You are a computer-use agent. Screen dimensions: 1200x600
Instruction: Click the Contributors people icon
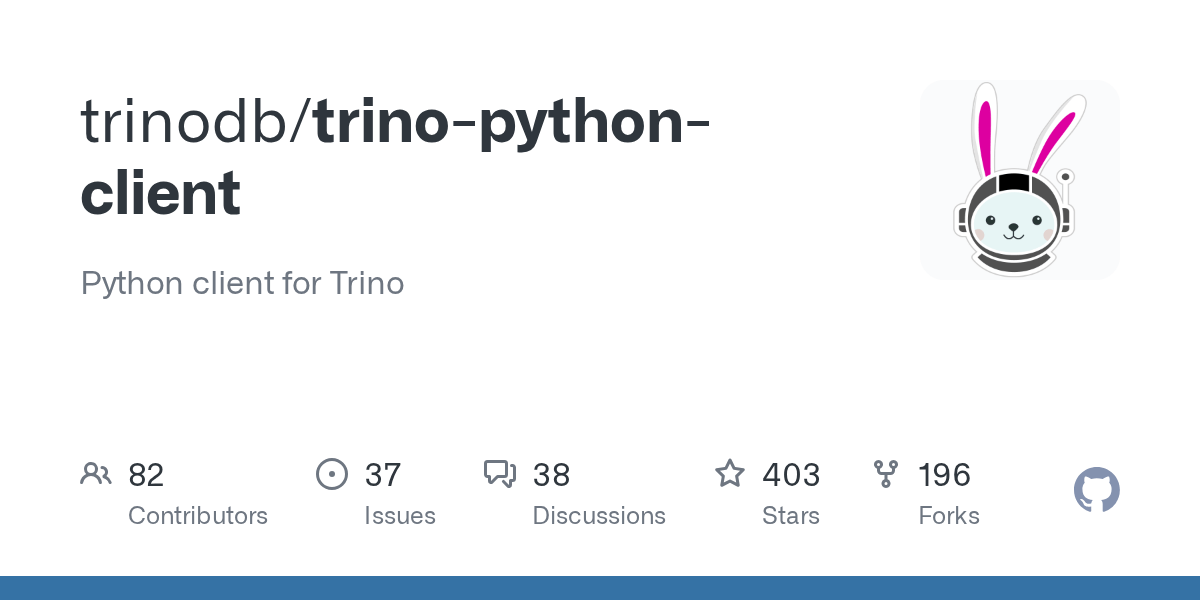coord(96,474)
